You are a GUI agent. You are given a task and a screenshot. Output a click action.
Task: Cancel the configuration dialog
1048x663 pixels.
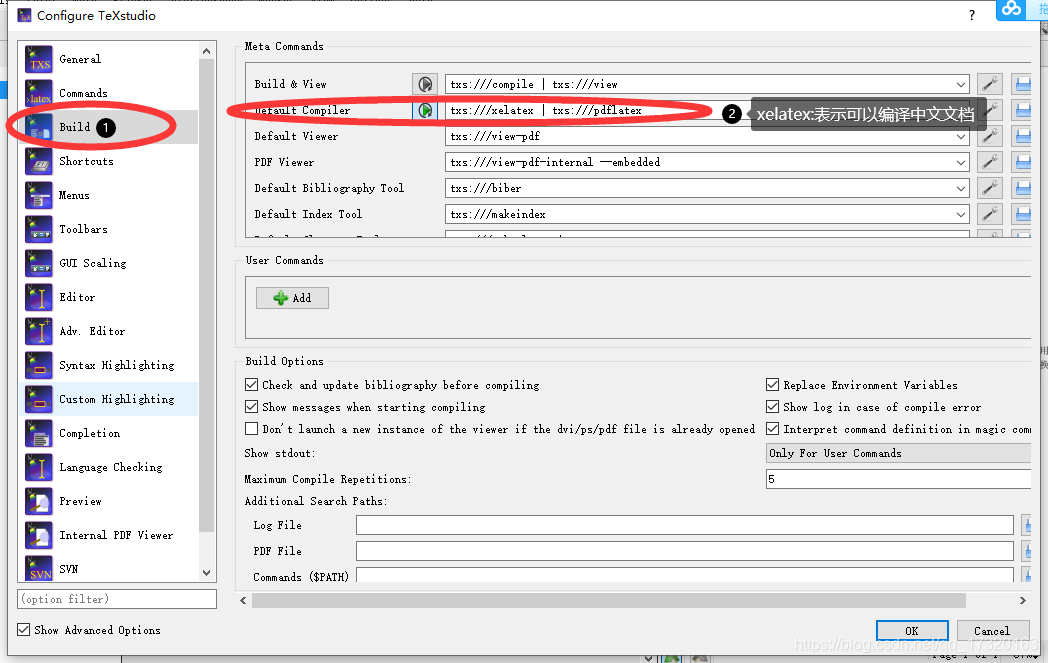point(991,631)
